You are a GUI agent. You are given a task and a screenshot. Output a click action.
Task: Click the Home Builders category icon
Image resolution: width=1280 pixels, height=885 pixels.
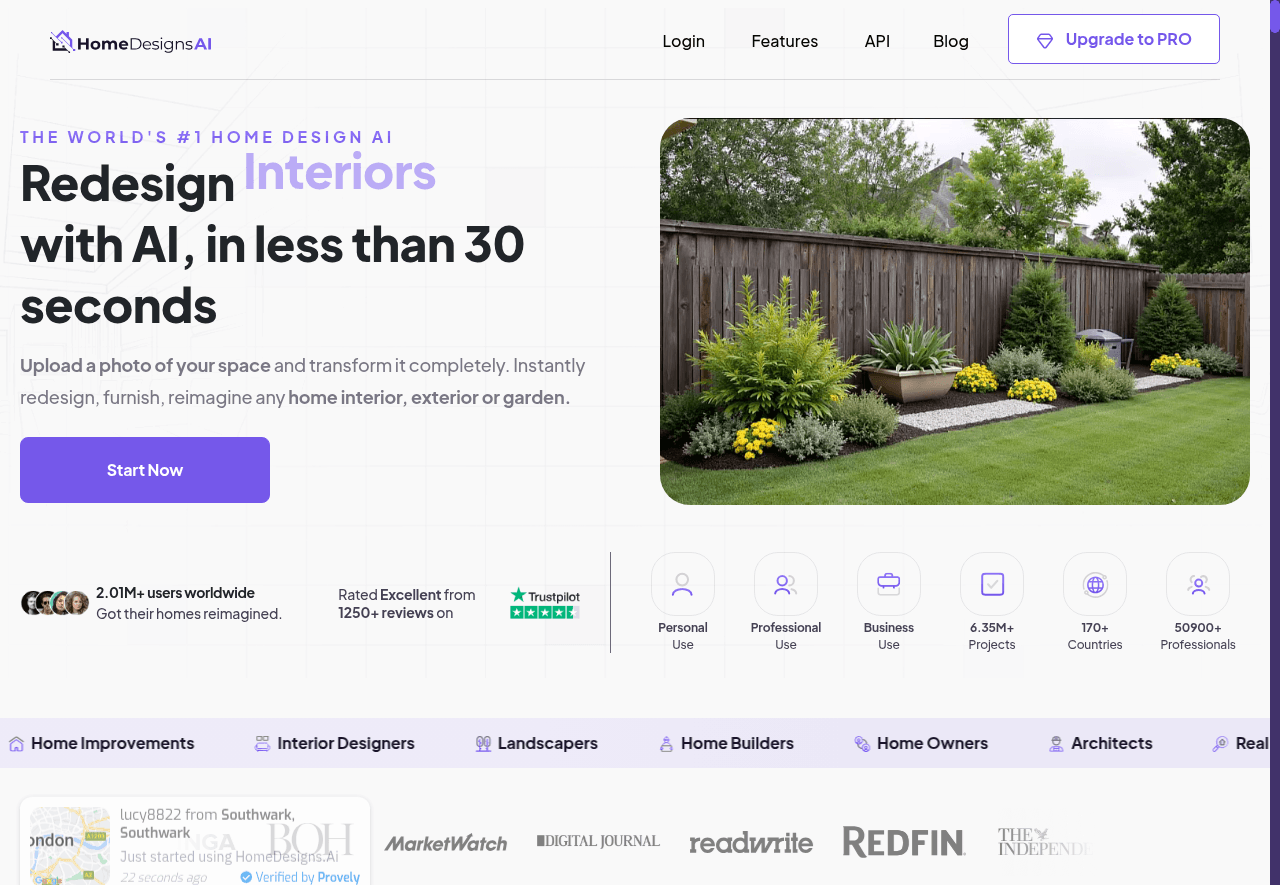click(x=666, y=743)
